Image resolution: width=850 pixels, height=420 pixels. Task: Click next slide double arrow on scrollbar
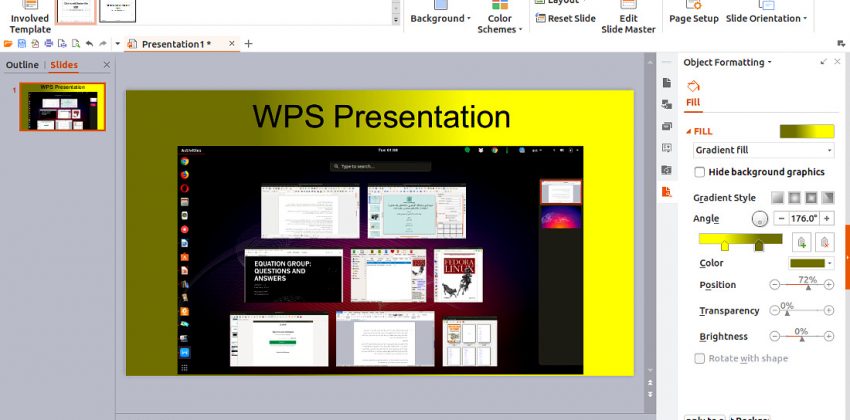[650, 394]
